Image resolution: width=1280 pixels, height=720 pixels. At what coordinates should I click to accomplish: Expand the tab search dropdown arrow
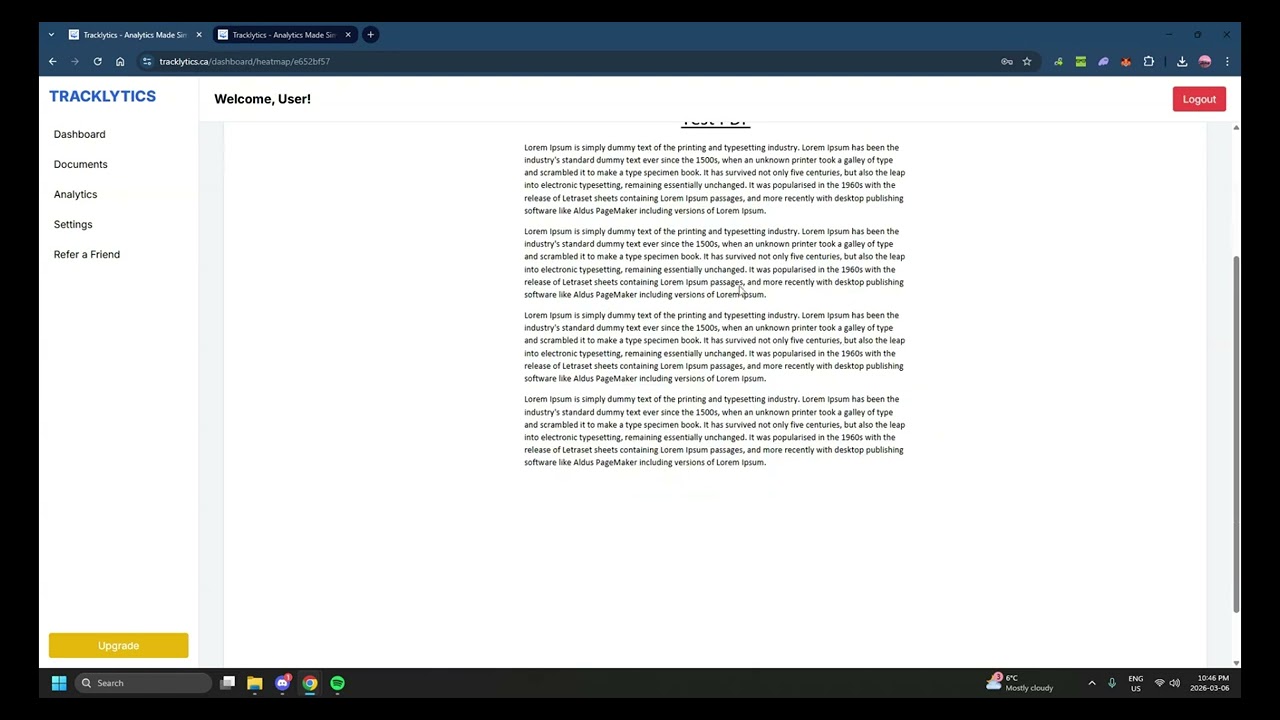[x=51, y=35]
